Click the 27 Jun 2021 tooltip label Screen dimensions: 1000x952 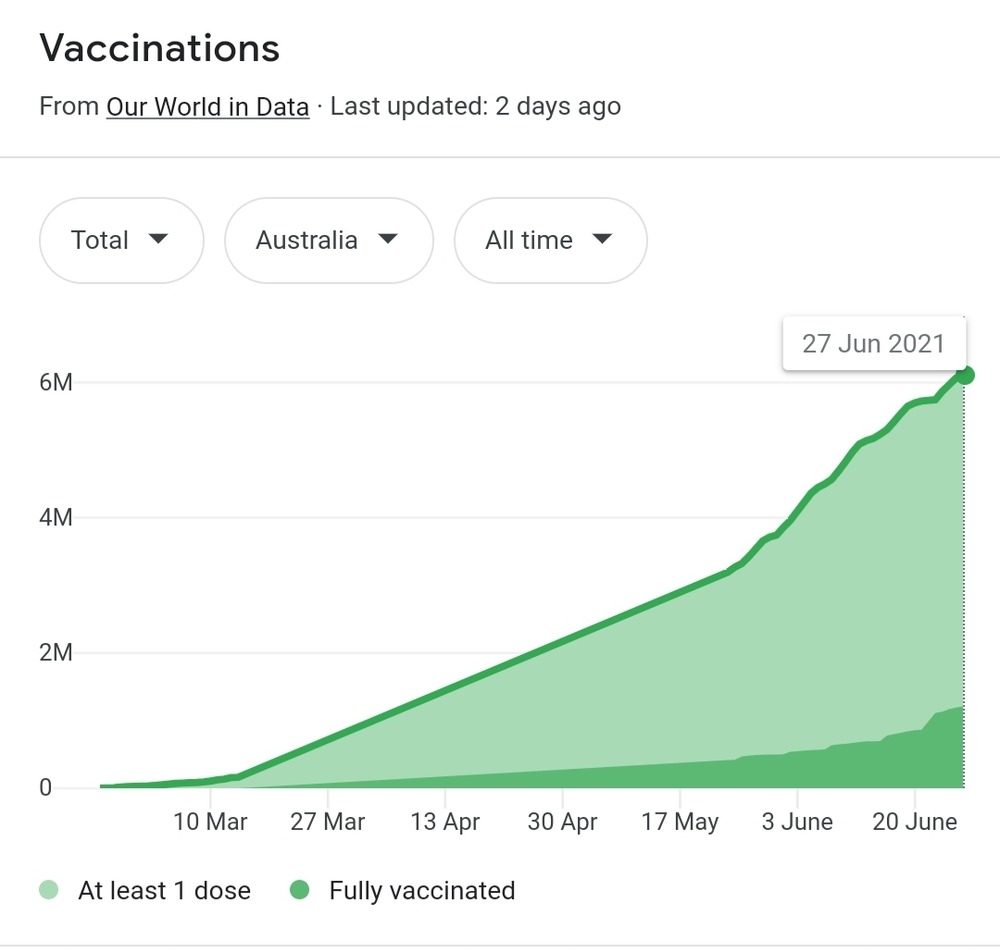(873, 344)
